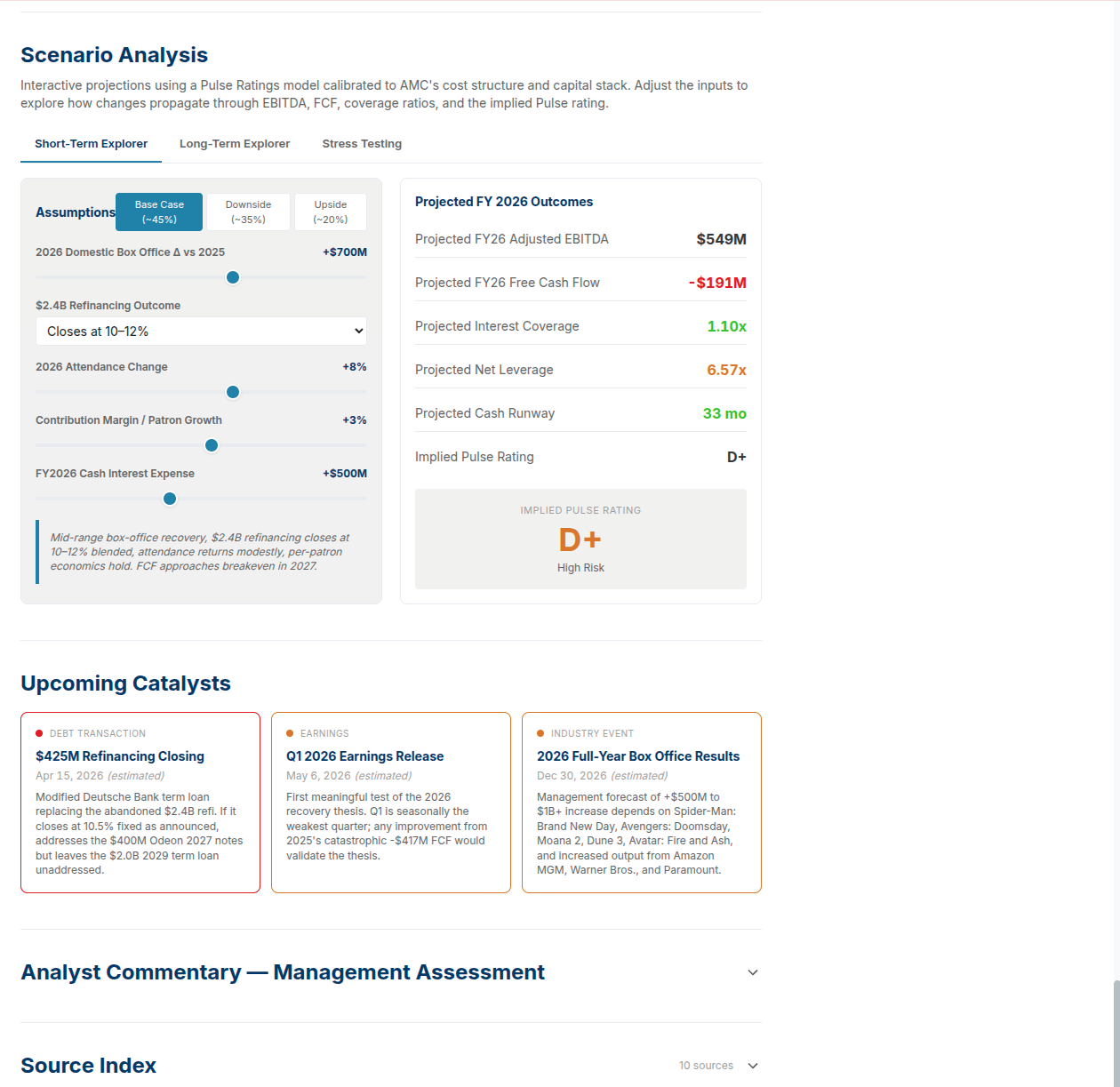The height and width of the screenshot is (1087, 1120).
Task: Click the Projected FY26 Adjusted EBITDA value $549M
Action: [721, 239]
